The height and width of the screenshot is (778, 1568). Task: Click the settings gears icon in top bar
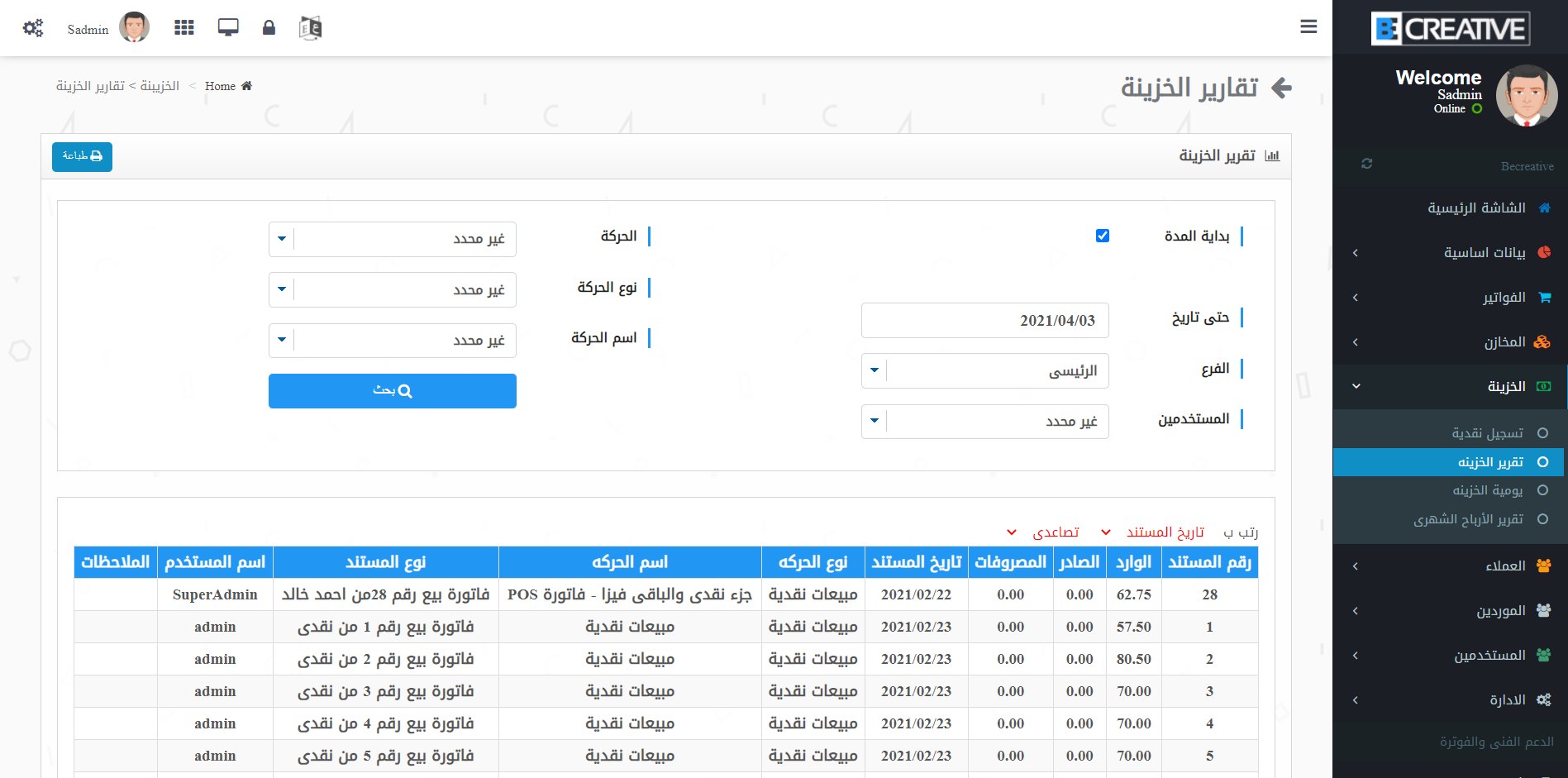[x=33, y=28]
